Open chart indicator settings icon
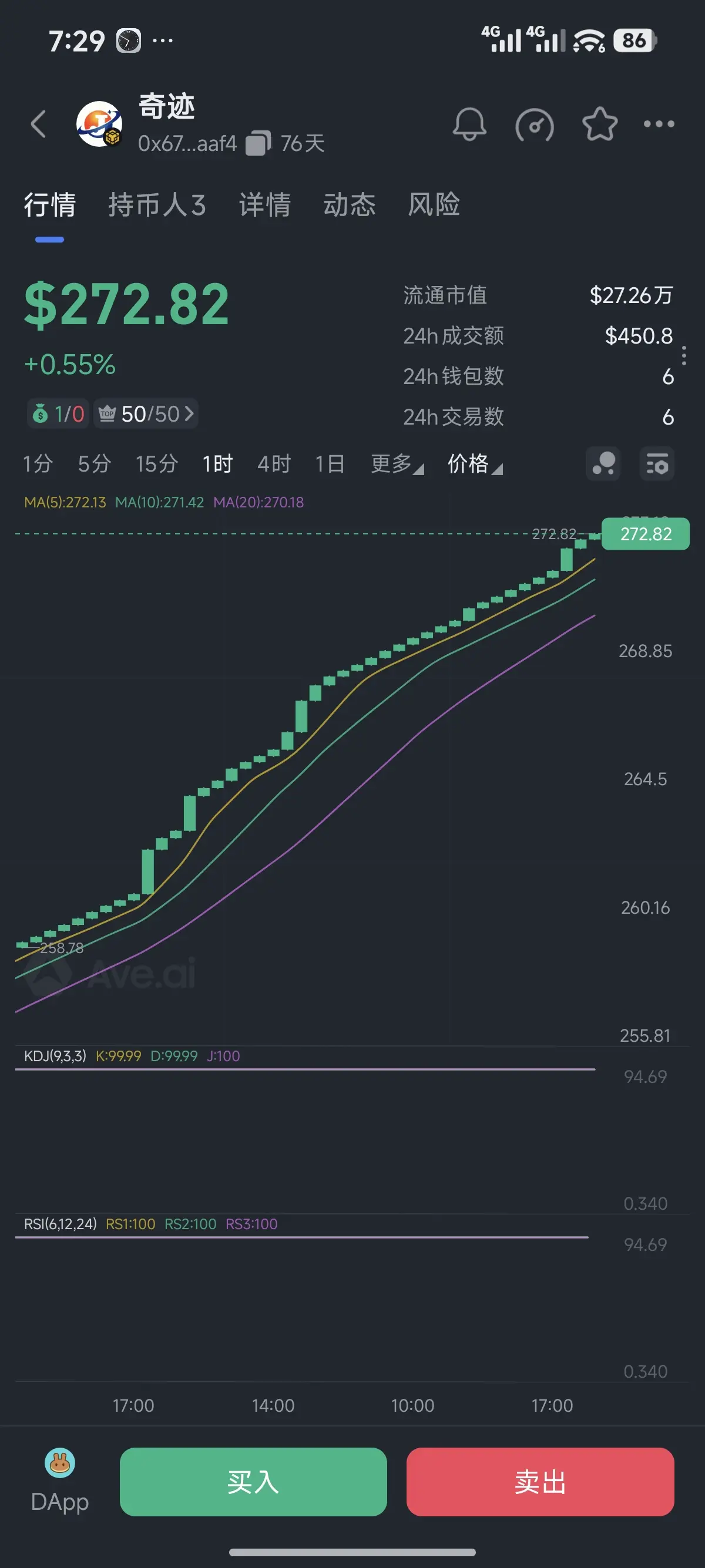The image size is (705, 1568). 656,465
